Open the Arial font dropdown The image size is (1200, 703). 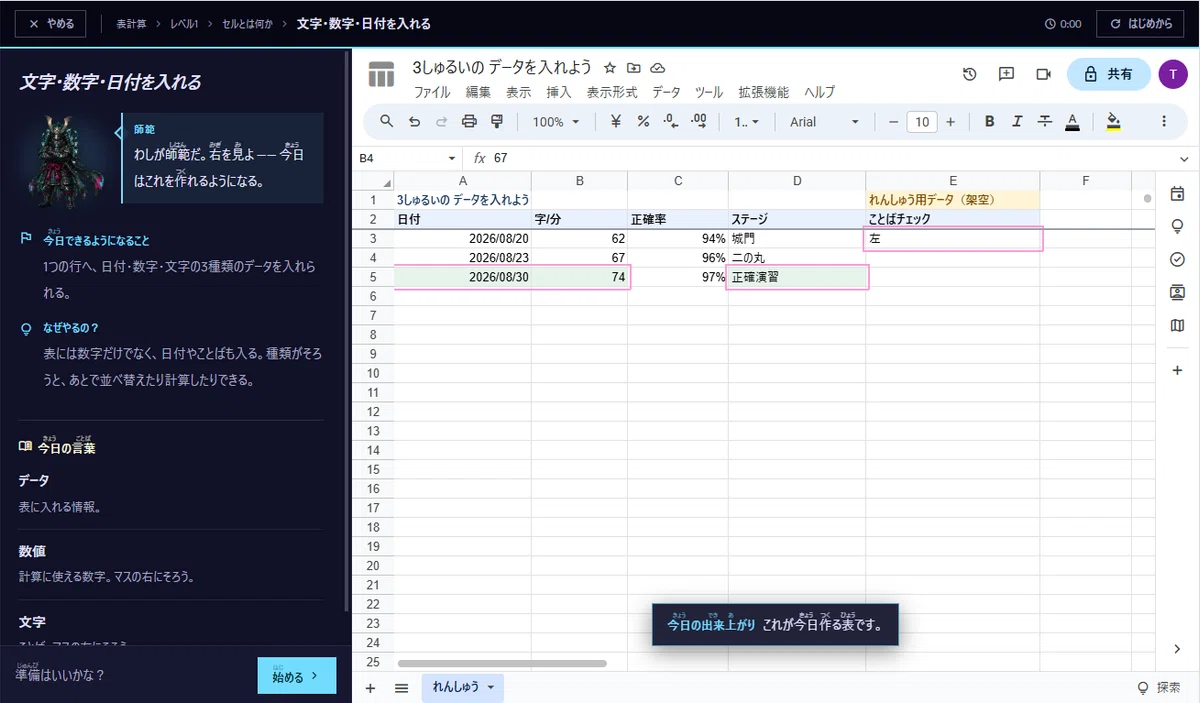825,122
